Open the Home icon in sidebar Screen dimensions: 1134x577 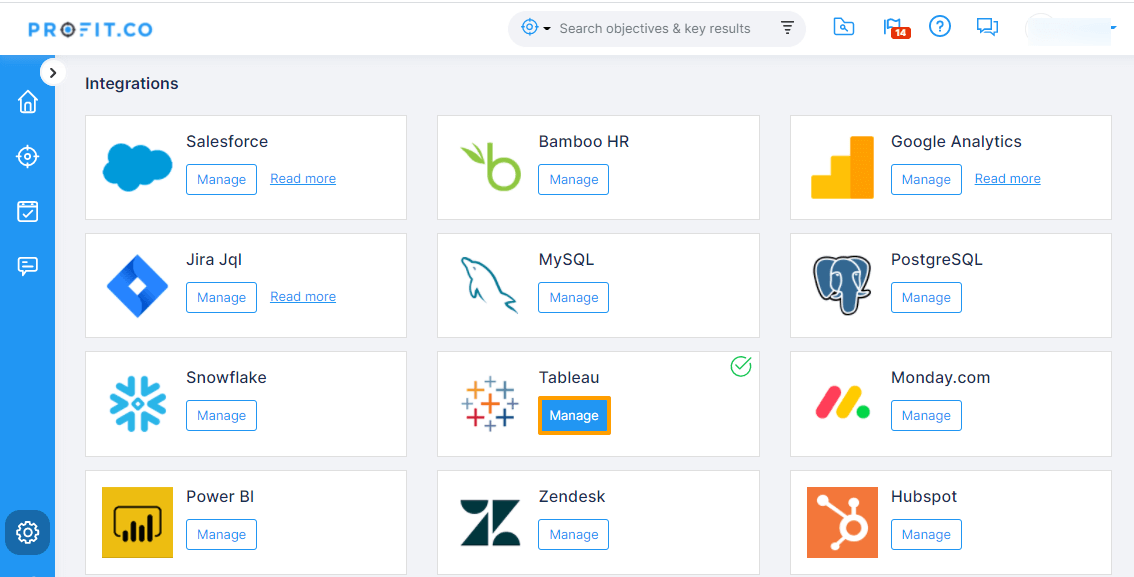point(27,102)
